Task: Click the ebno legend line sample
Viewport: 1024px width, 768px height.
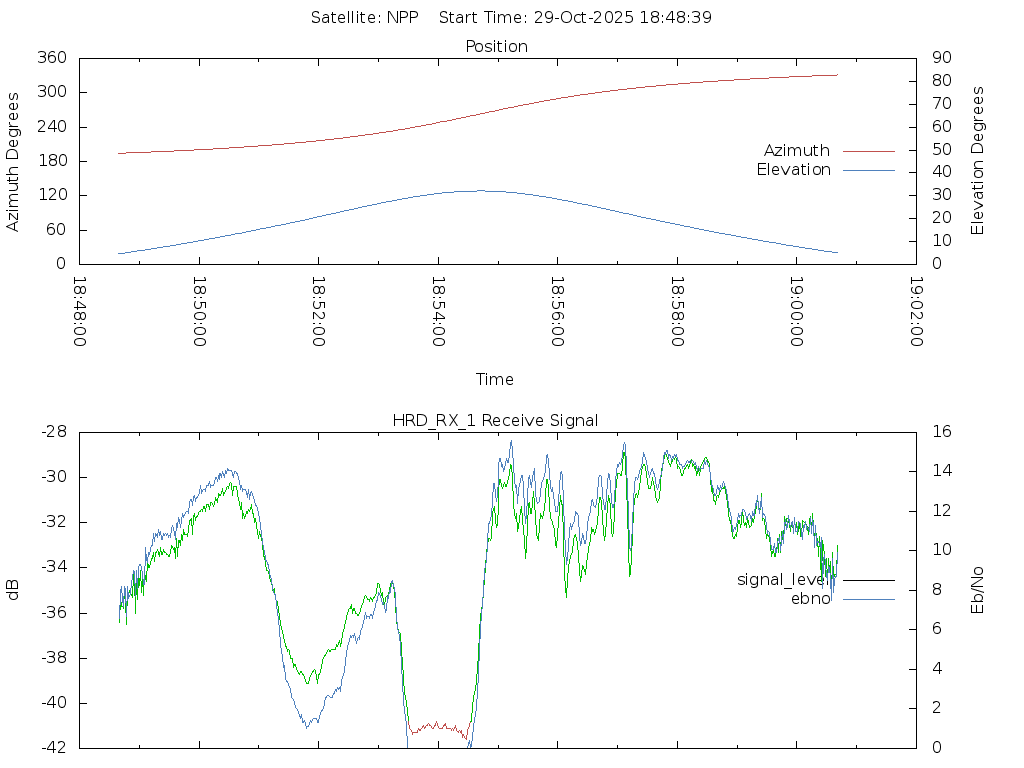Action: 868,599
